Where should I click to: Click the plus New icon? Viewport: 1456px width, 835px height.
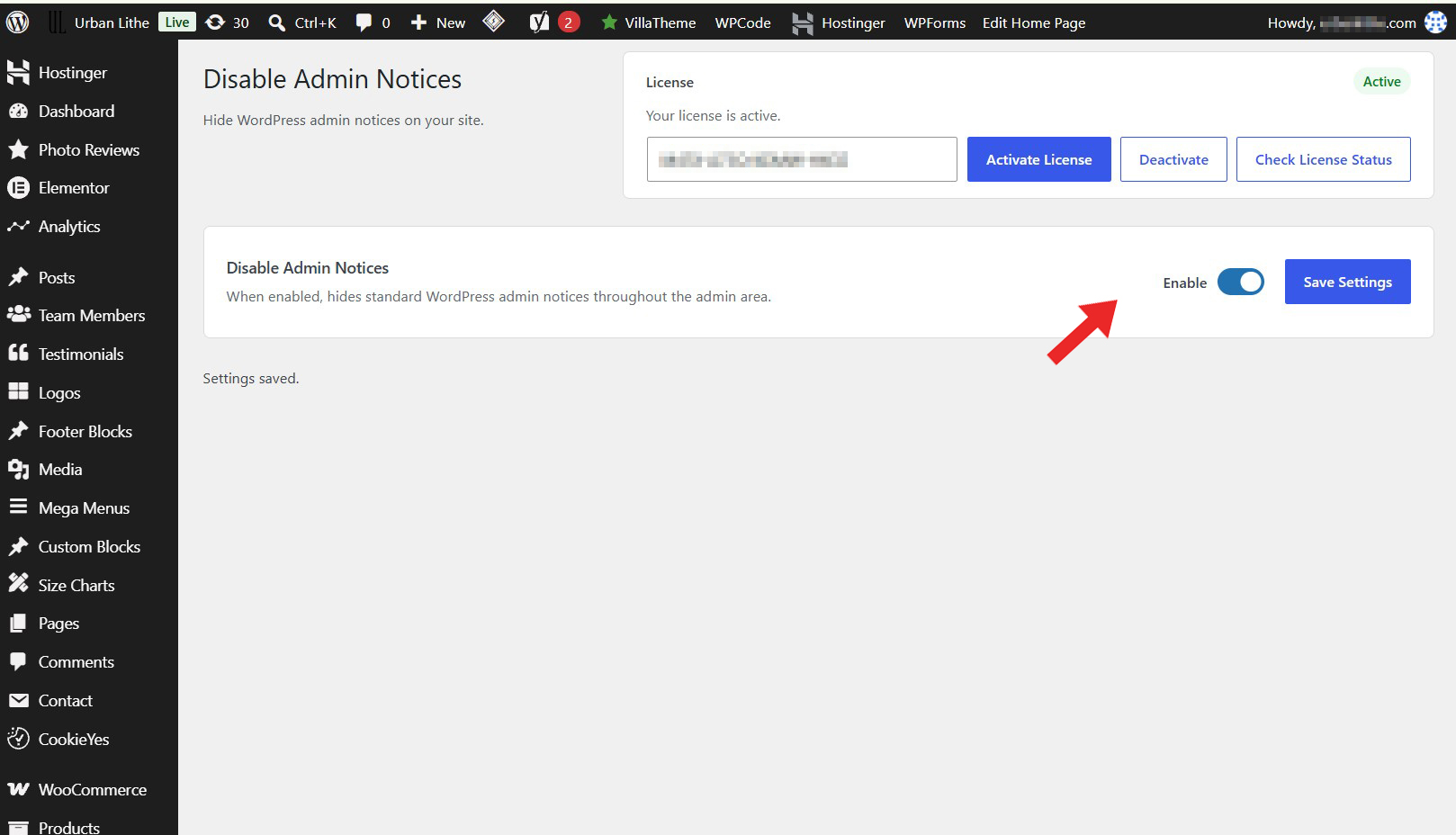click(418, 22)
